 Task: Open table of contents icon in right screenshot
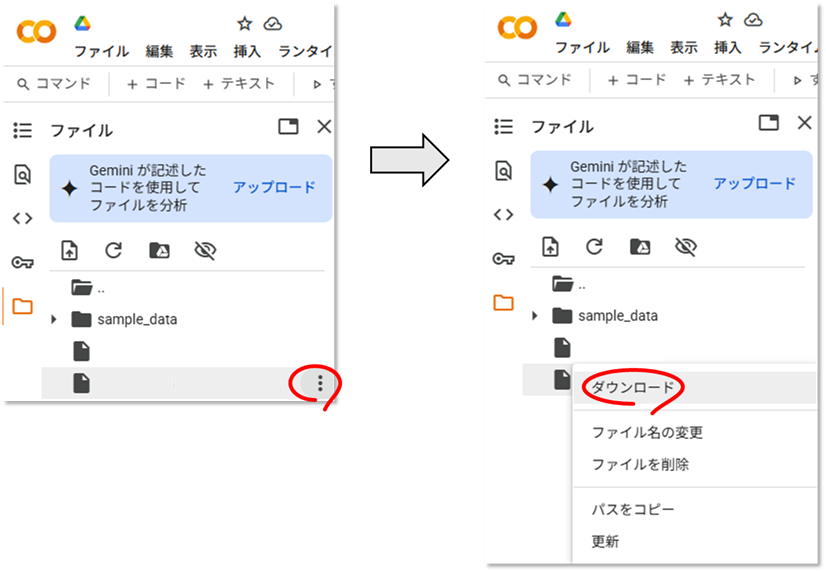point(504,126)
